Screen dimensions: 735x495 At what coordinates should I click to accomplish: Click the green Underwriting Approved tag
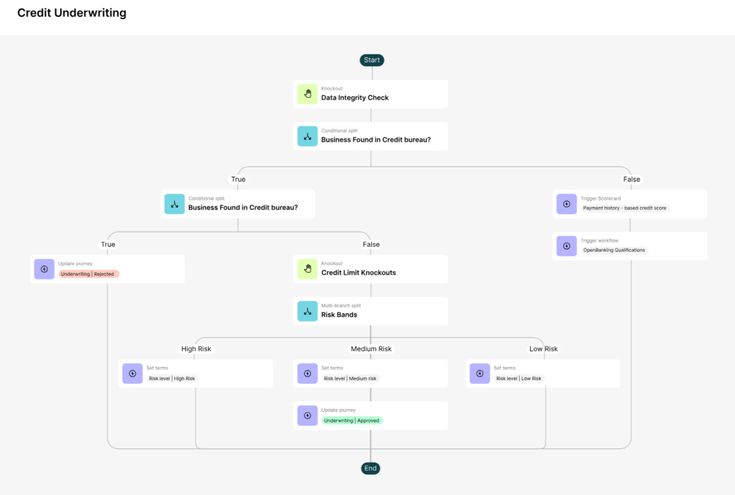[352, 421]
